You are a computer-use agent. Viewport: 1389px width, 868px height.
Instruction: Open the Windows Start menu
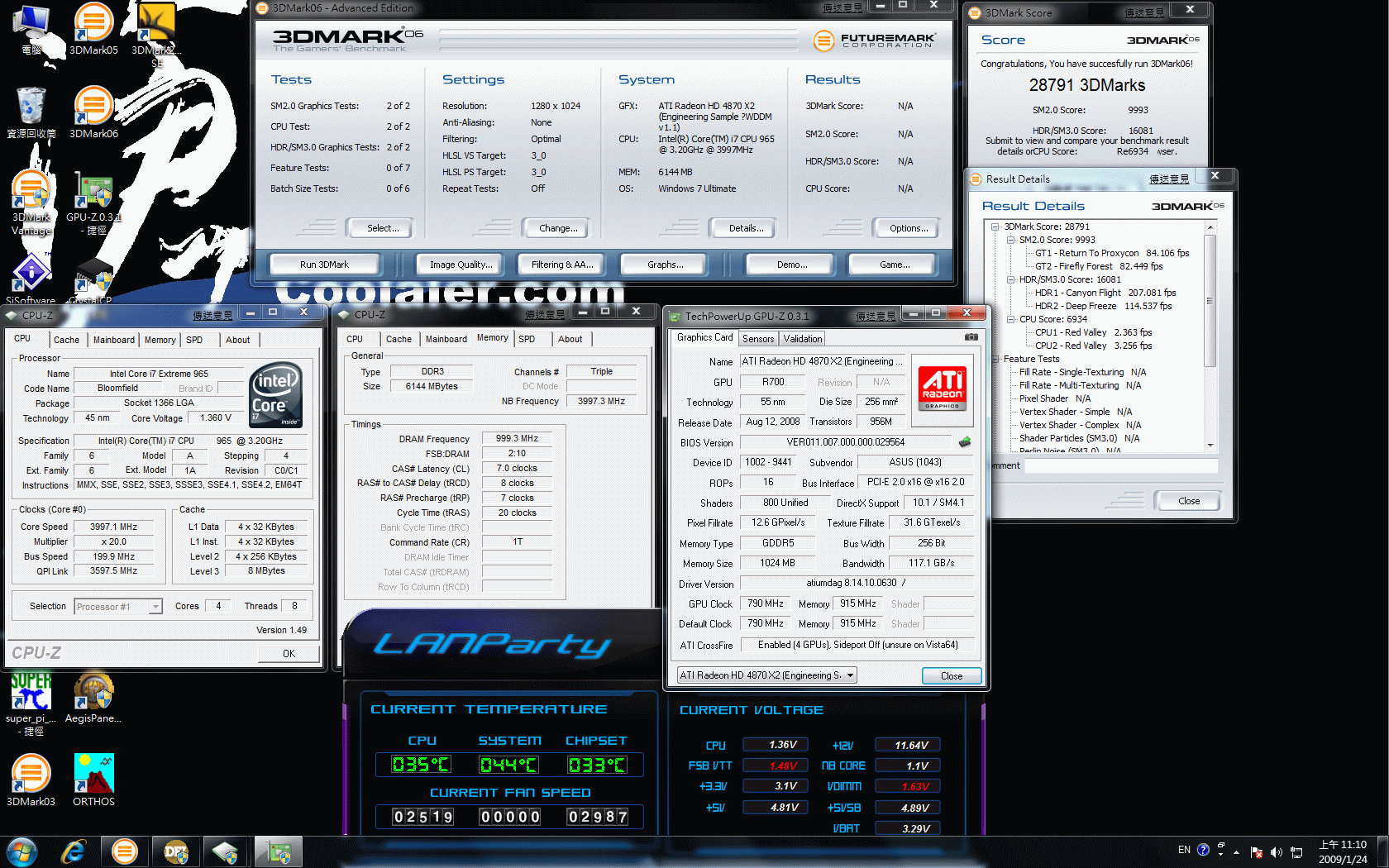click(21, 851)
